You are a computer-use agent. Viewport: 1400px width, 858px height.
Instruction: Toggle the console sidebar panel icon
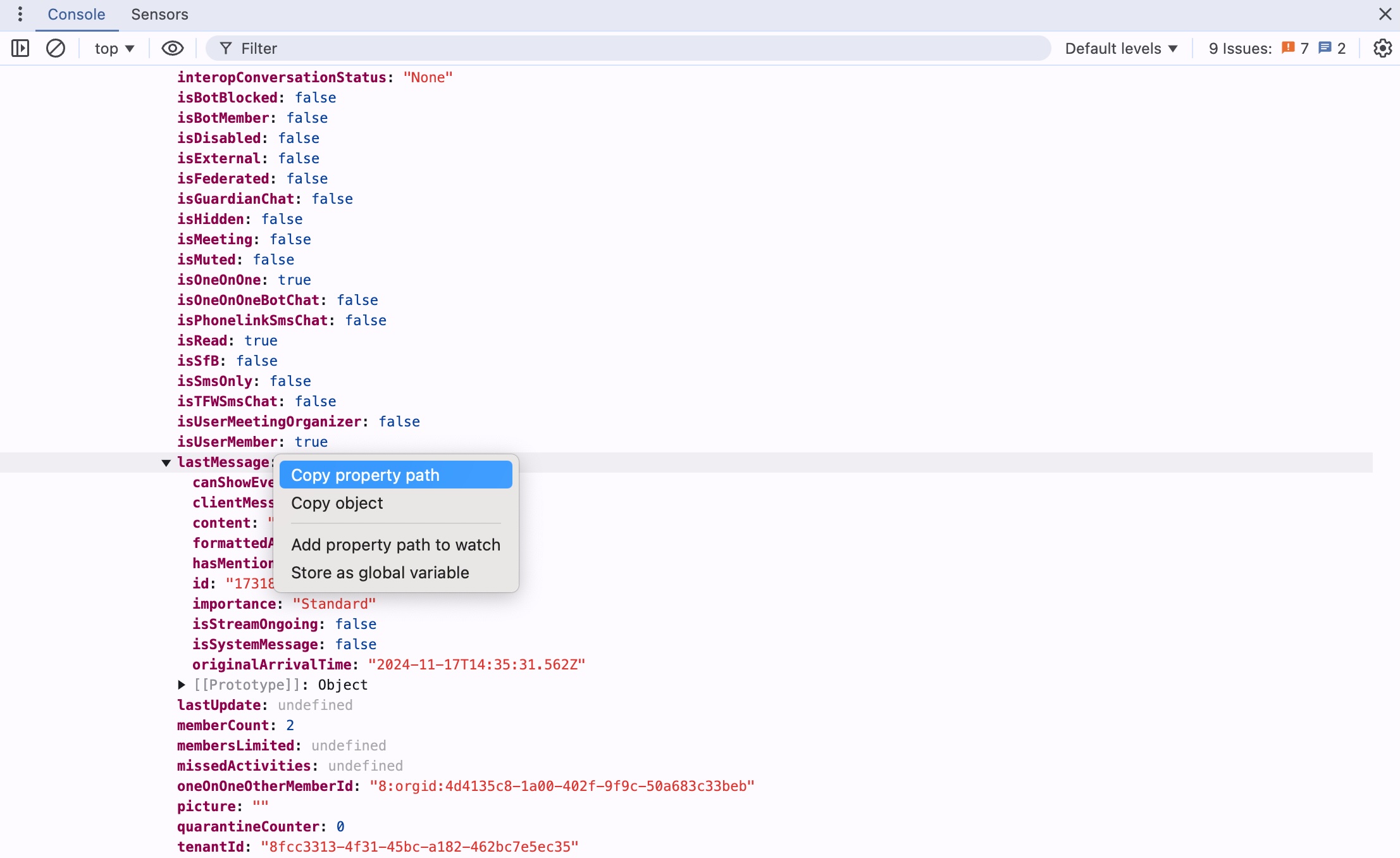pos(20,48)
